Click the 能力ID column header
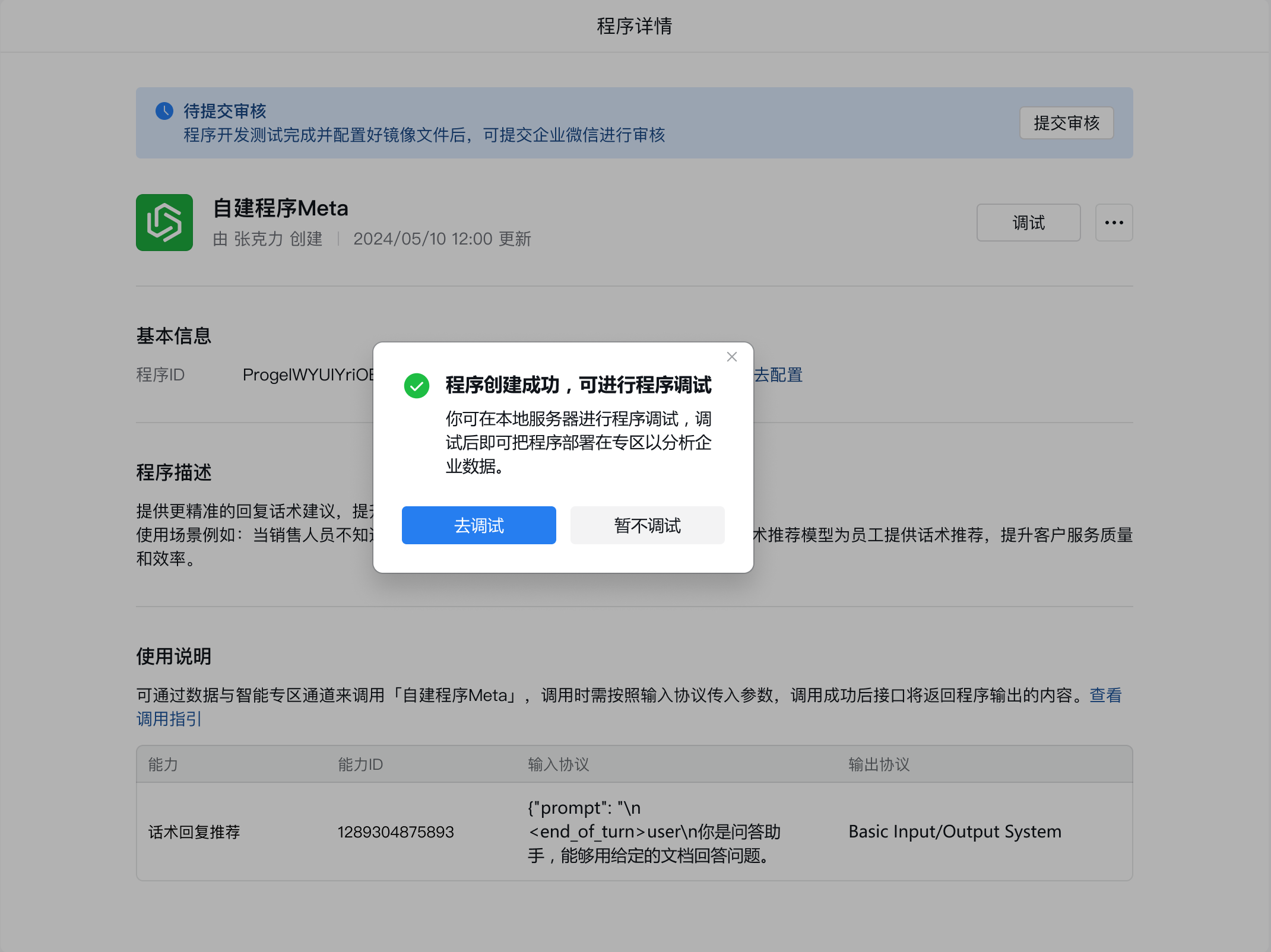The height and width of the screenshot is (952, 1271). pyautogui.click(x=360, y=764)
